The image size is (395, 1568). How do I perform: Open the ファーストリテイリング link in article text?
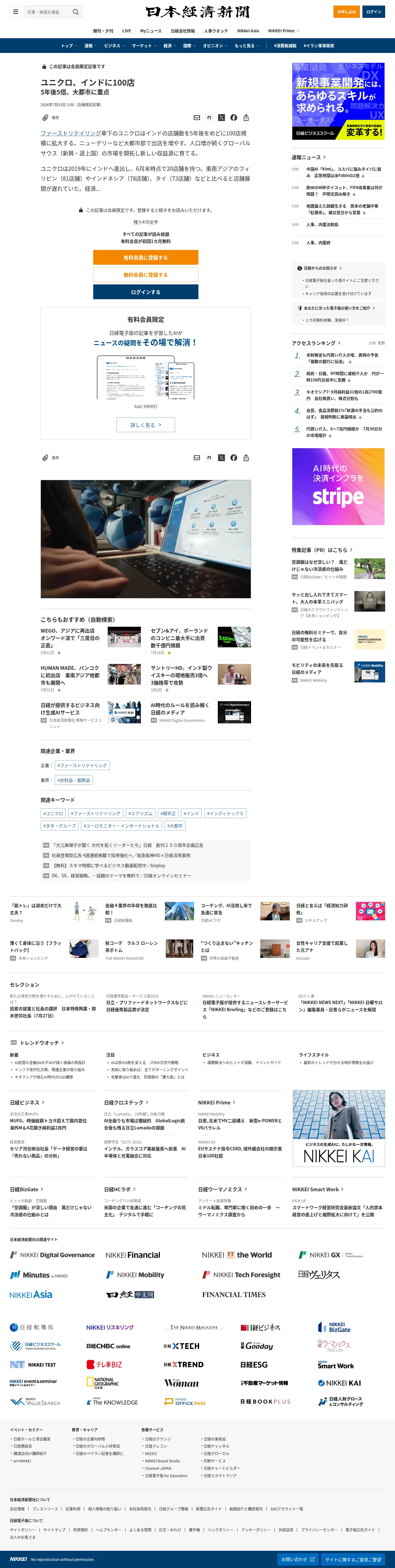pos(71,133)
